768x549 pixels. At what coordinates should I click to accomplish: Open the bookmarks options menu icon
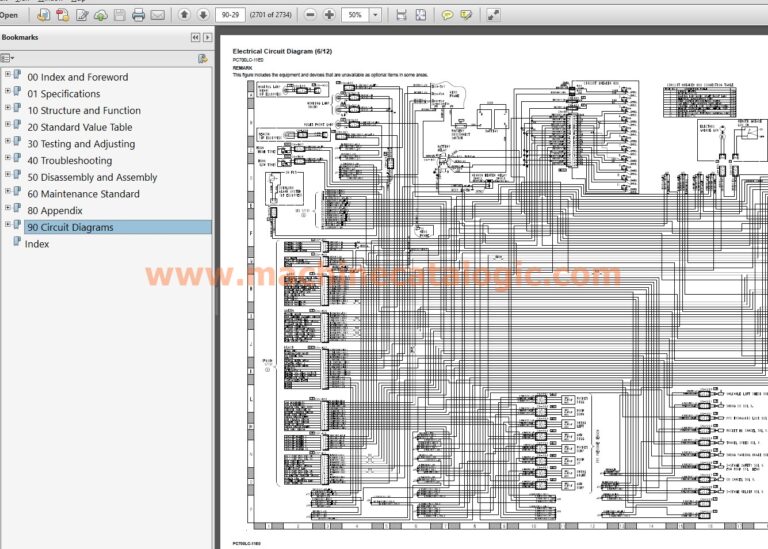(x=7, y=58)
